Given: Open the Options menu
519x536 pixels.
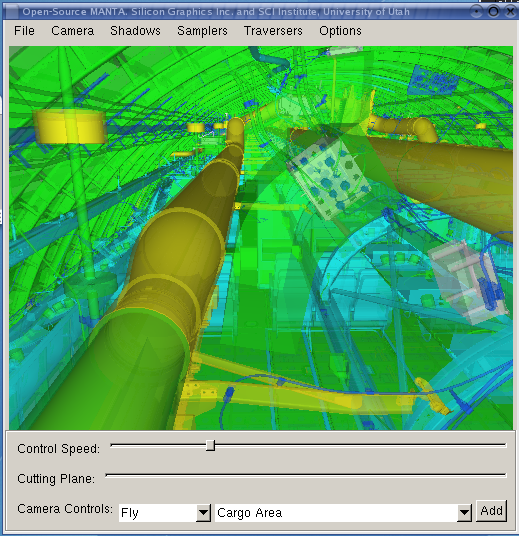Looking at the screenshot, I should [x=340, y=31].
